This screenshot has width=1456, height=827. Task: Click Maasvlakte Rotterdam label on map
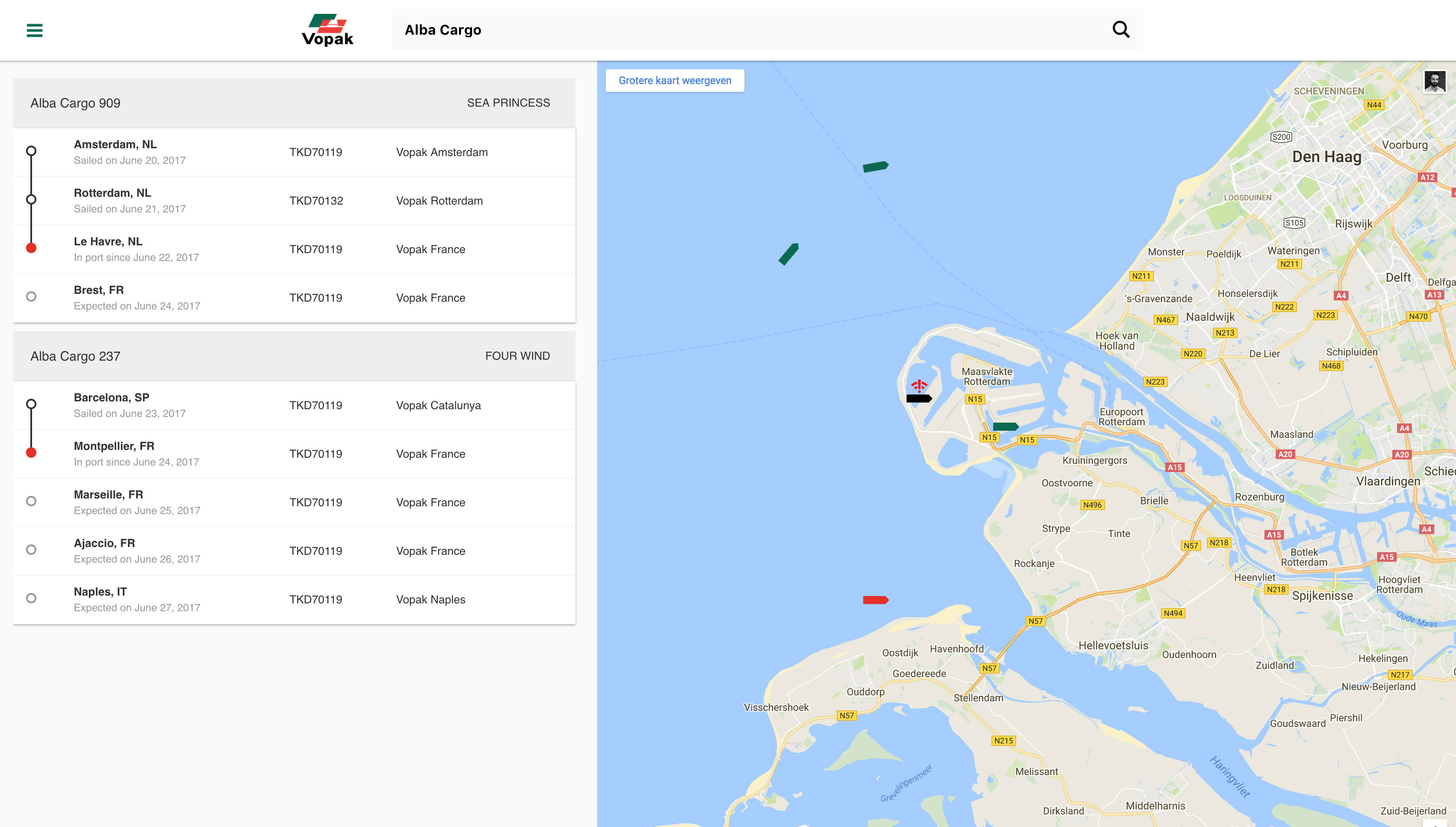[987, 377]
